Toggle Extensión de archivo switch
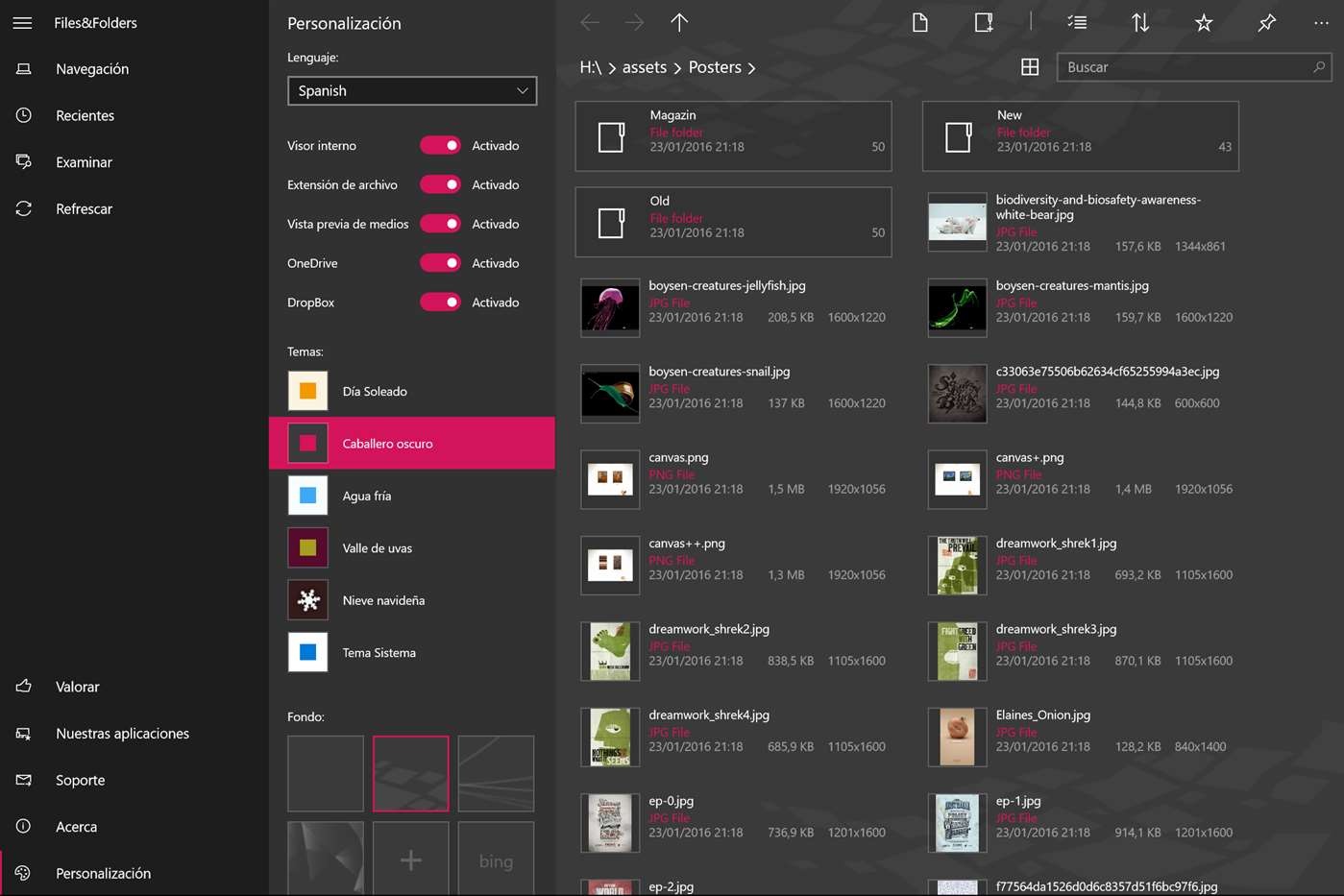Image resolution: width=1344 pixels, height=896 pixels. pyautogui.click(x=440, y=184)
